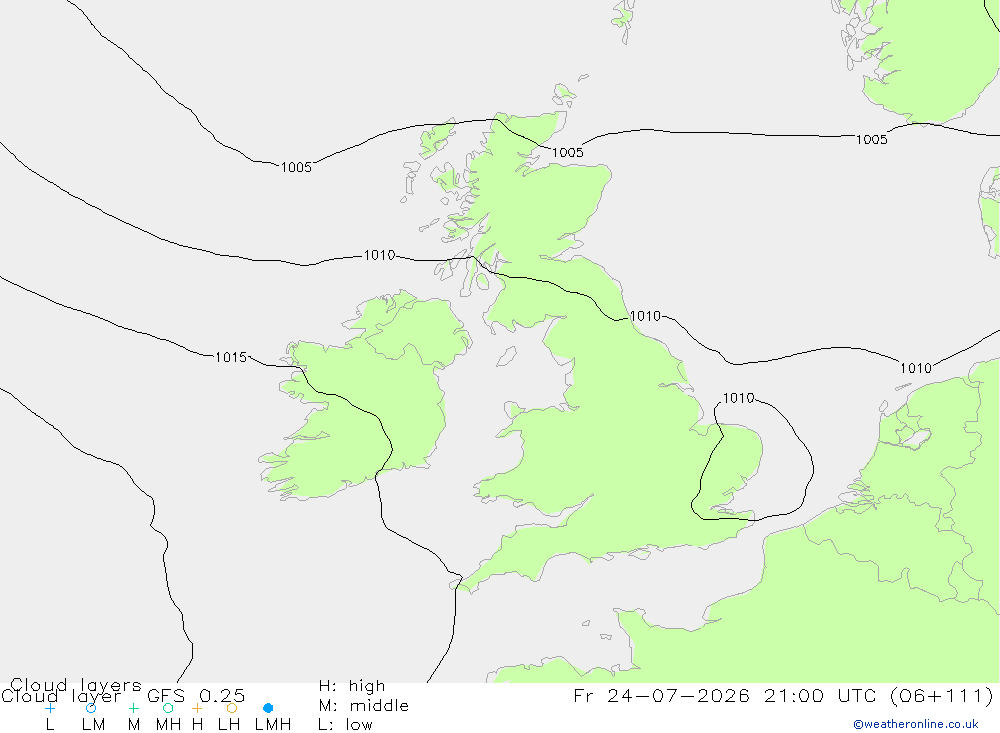This screenshot has width=1000, height=733.
Task: Open the weatheronline.co.uk copyright link
Action: (x=916, y=724)
